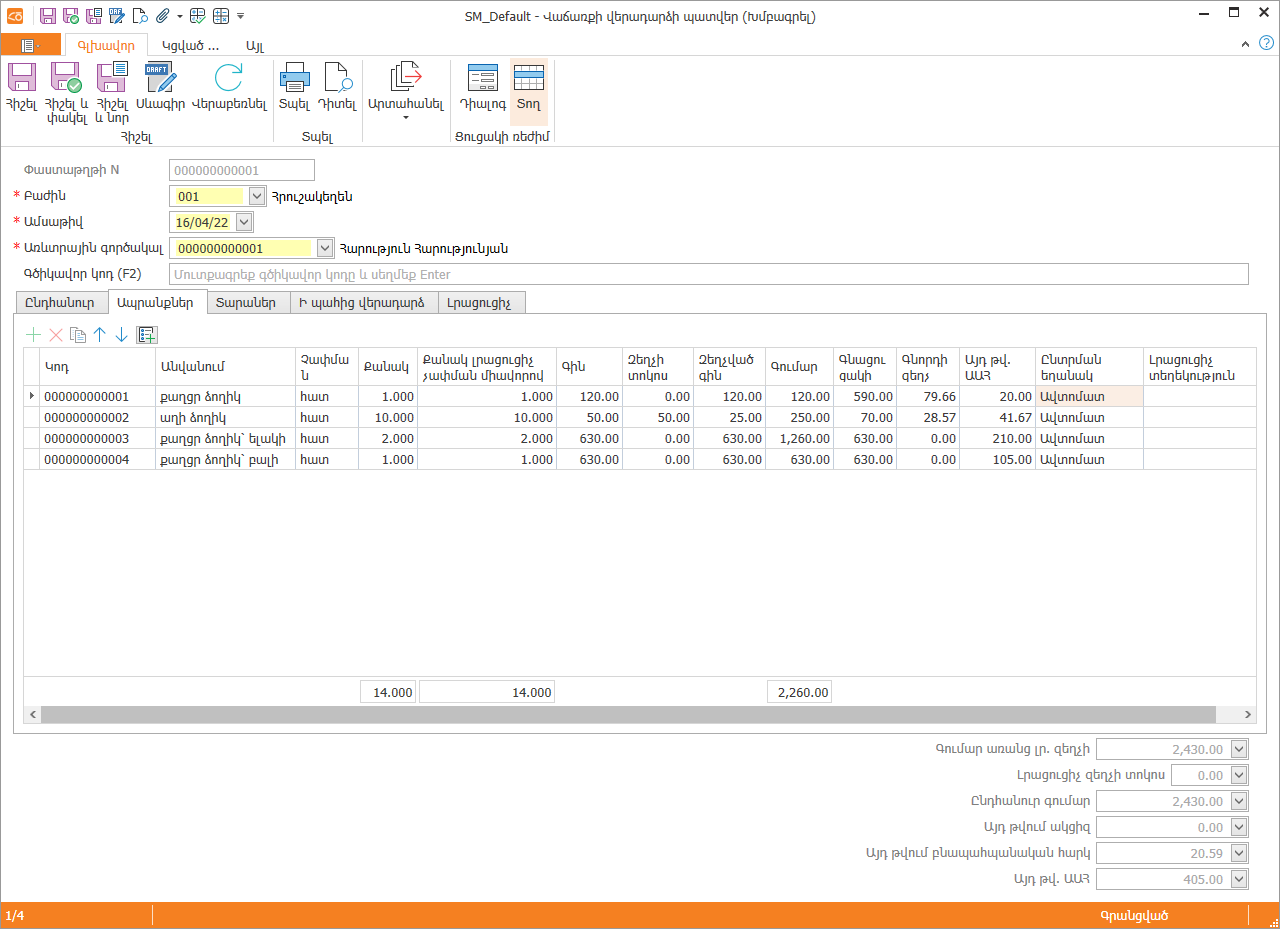
Task: Click the add-from-list icon above table
Action: [147, 335]
